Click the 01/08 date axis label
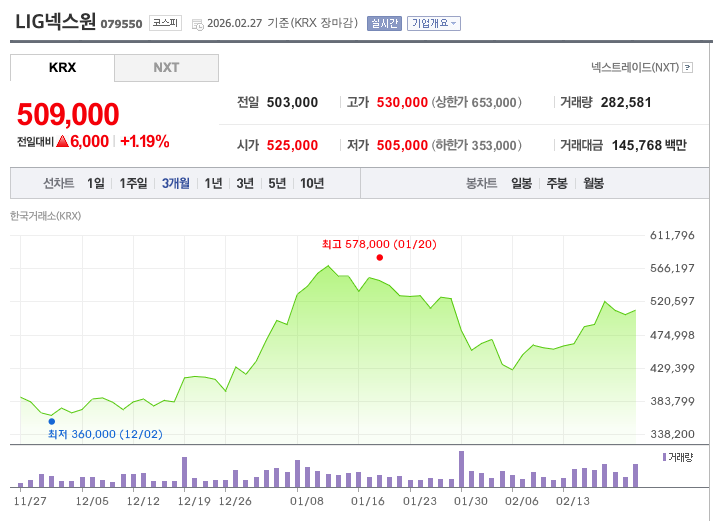This screenshot has width=713, height=521. [x=307, y=501]
